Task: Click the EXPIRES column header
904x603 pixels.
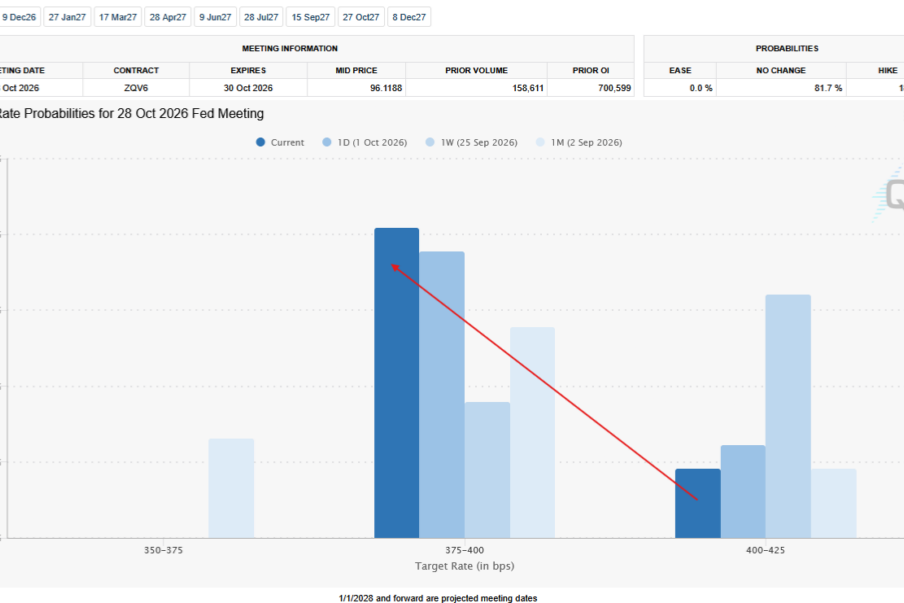Action: [248, 70]
